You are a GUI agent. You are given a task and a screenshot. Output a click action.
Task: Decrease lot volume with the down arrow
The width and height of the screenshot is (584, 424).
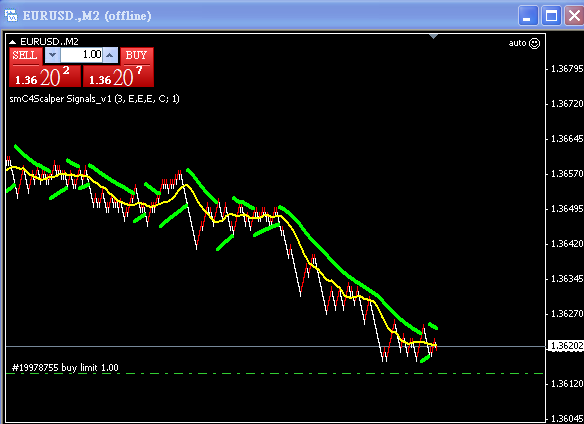[53, 55]
